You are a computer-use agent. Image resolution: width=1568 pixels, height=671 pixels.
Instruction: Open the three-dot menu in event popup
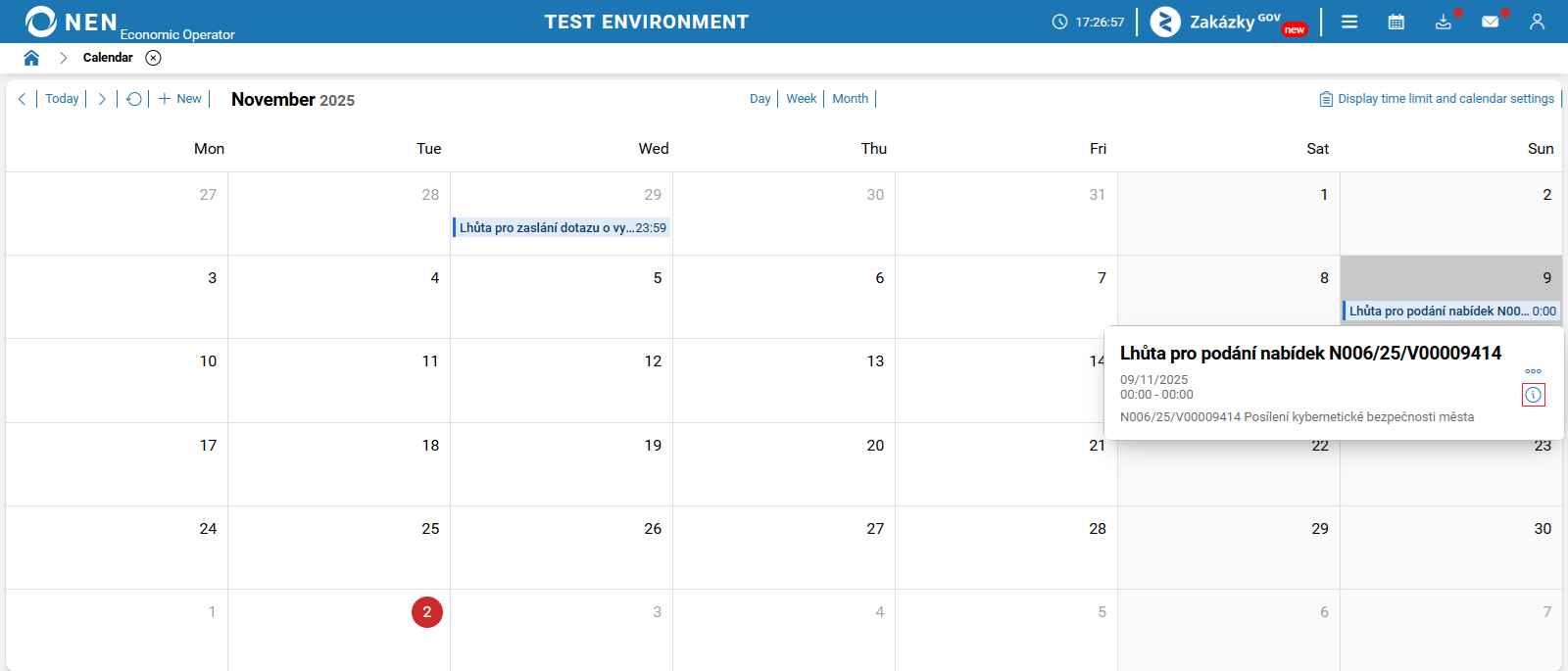[1533, 371]
